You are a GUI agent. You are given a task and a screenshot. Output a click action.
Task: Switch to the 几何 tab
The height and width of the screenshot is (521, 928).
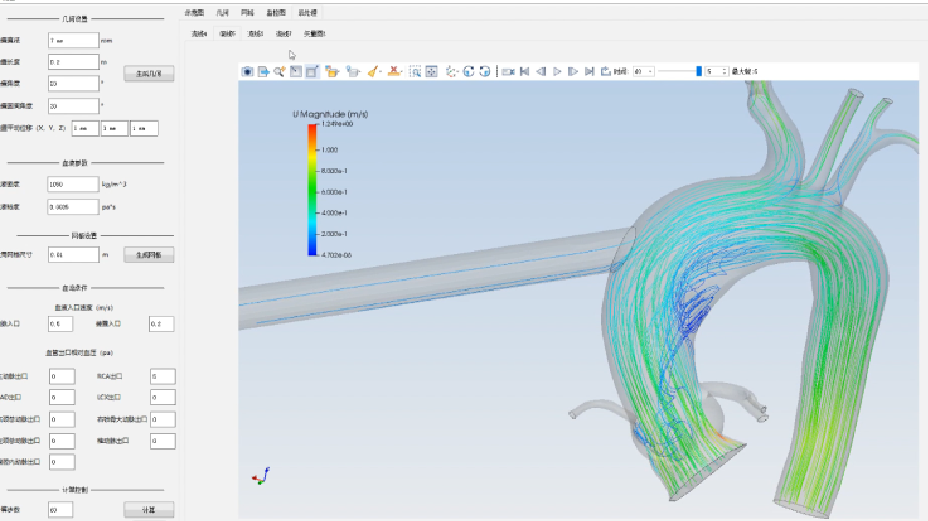[x=222, y=13]
